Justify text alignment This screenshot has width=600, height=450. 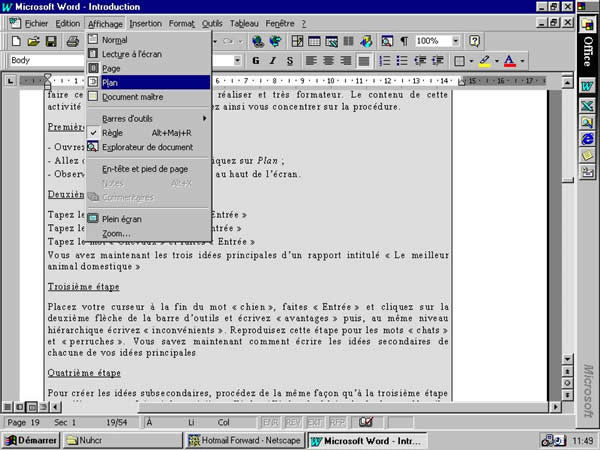pyautogui.click(x=364, y=60)
